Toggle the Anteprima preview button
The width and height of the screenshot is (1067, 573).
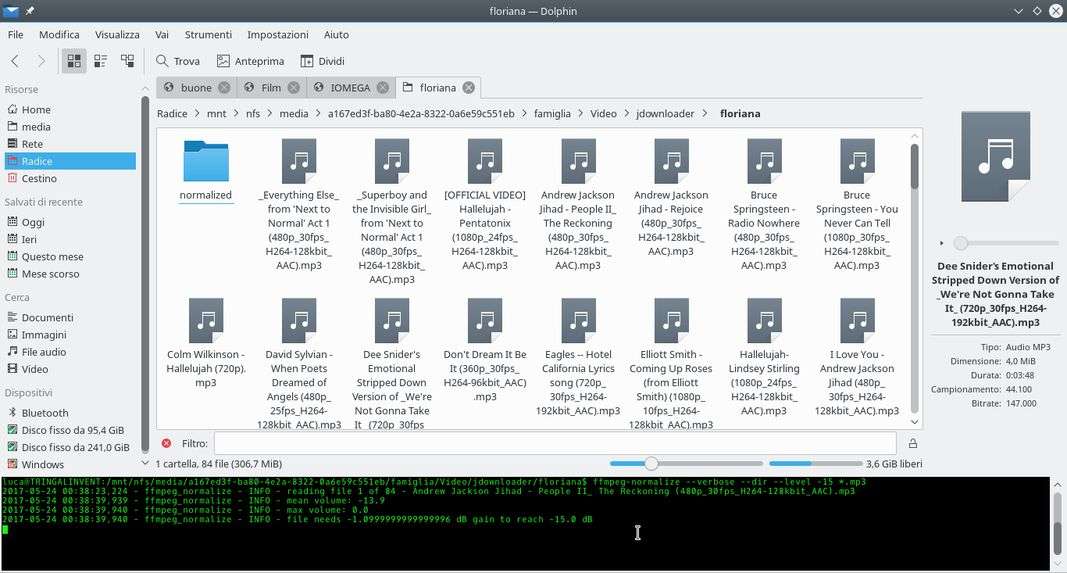pos(251,61)
